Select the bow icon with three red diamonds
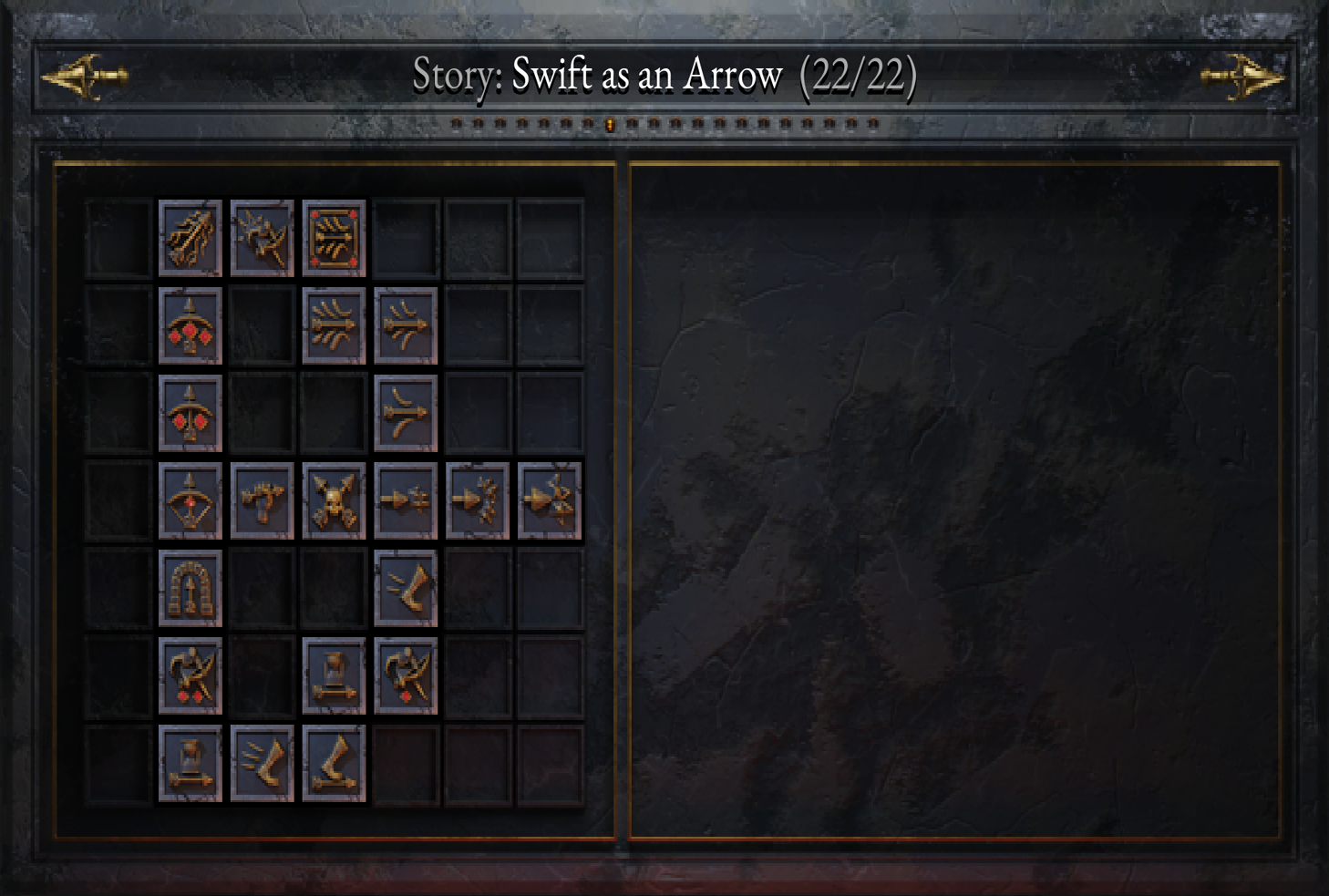 coord(191,326)
